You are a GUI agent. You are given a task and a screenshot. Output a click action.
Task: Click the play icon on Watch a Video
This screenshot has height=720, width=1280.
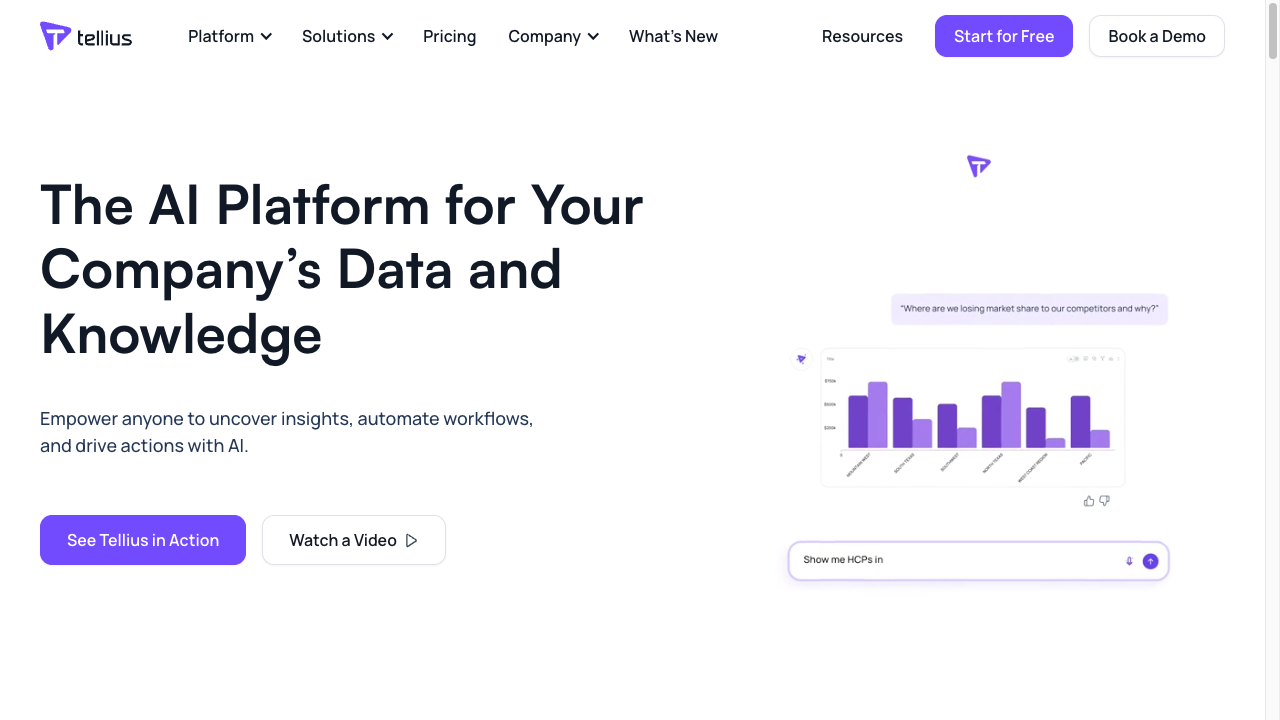click(x=411, y=540)
